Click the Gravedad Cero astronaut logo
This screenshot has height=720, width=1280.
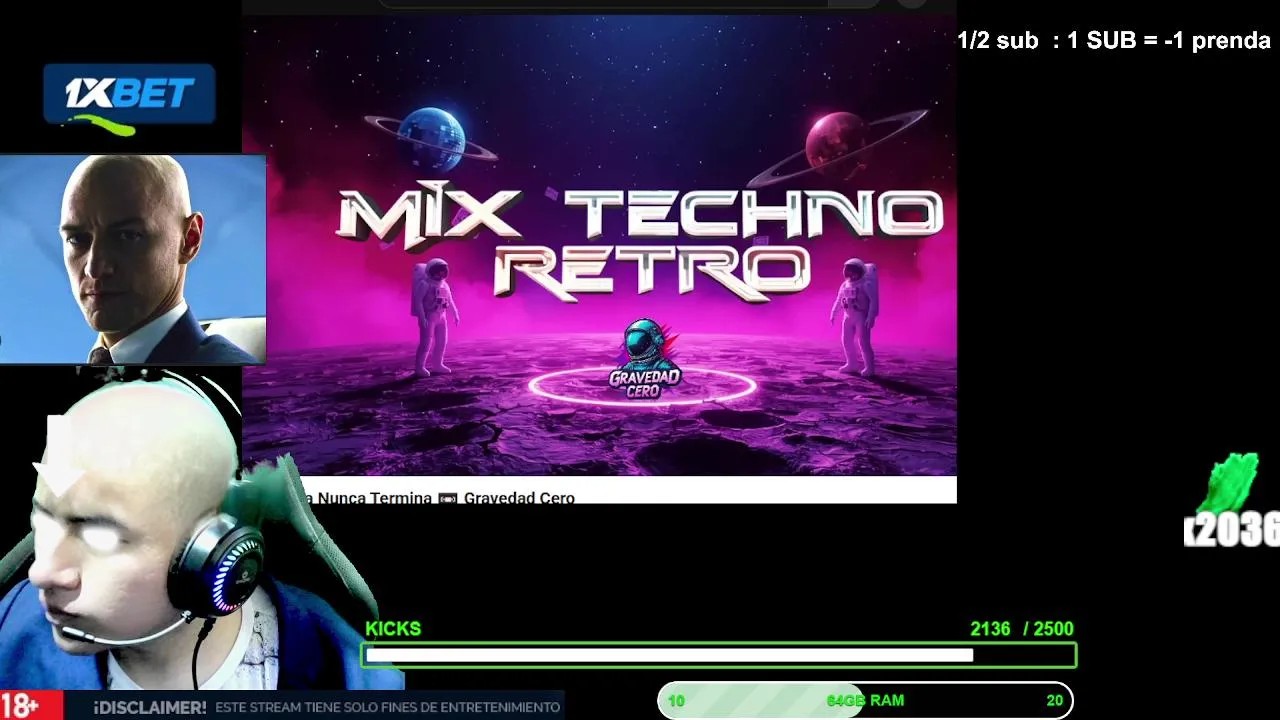point(644,360)
